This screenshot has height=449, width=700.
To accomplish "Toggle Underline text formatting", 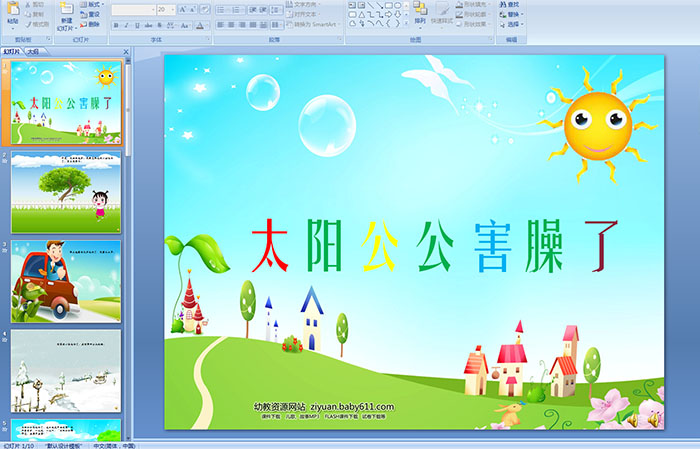I will [135, 24].
